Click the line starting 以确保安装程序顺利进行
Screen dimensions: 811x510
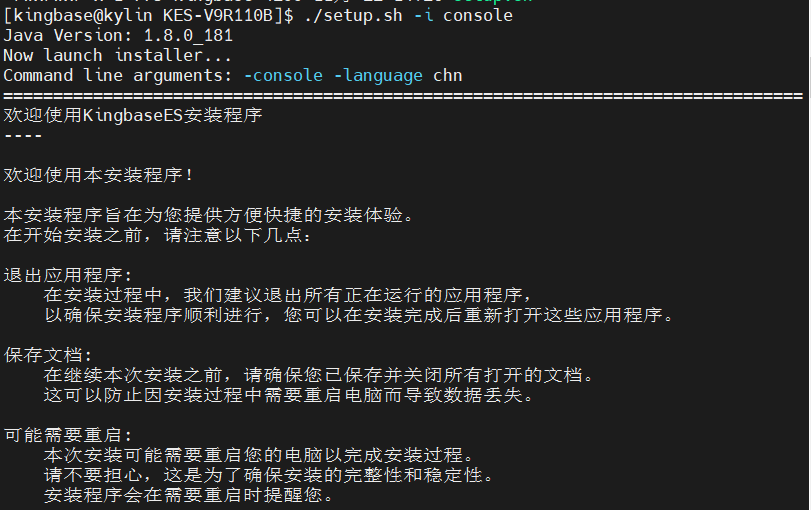point(359,315)
